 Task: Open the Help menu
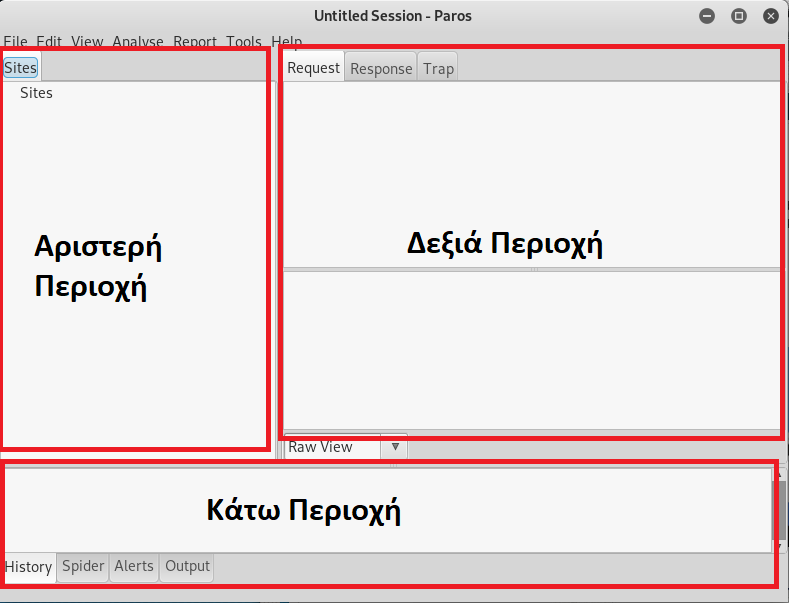287,41
